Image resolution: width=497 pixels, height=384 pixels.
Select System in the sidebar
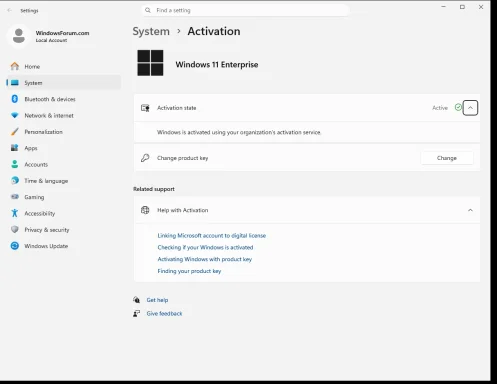63,83
